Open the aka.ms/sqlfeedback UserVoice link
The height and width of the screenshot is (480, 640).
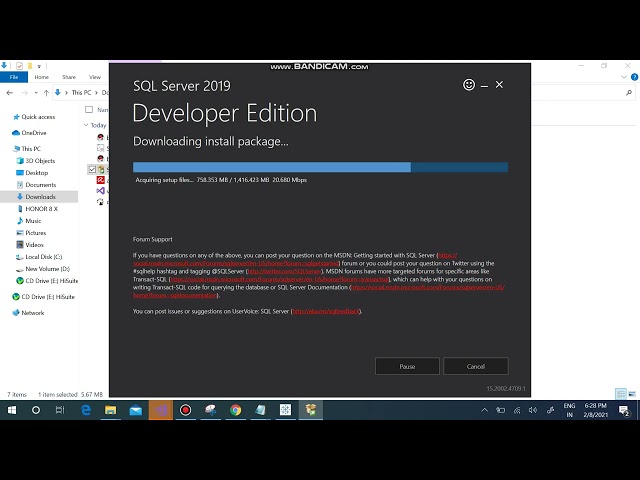pyautogui.click(x=326, y=311)
